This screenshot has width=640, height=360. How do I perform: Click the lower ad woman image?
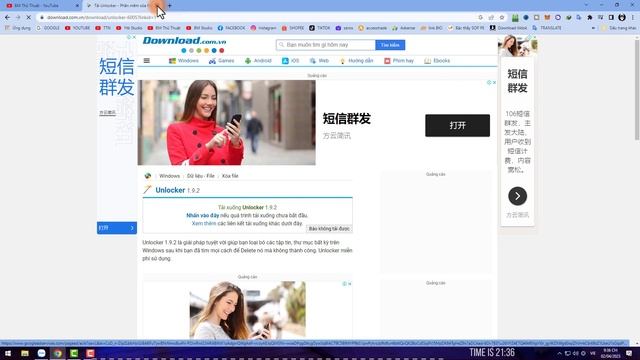point(247,310)
